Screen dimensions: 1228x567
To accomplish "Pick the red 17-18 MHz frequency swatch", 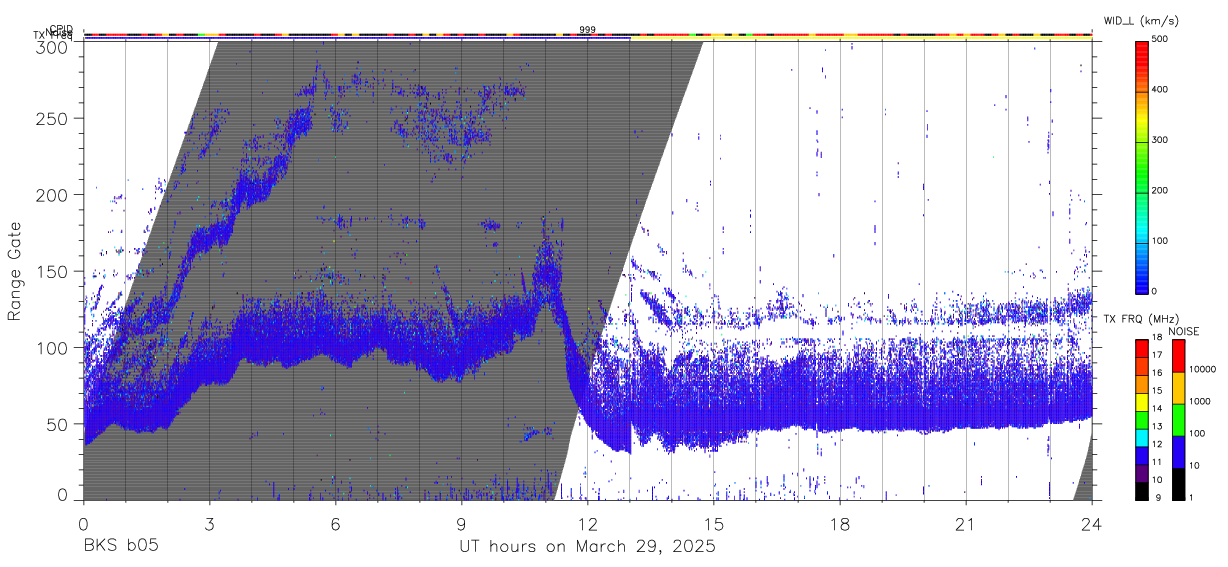I will [1142, 348].
